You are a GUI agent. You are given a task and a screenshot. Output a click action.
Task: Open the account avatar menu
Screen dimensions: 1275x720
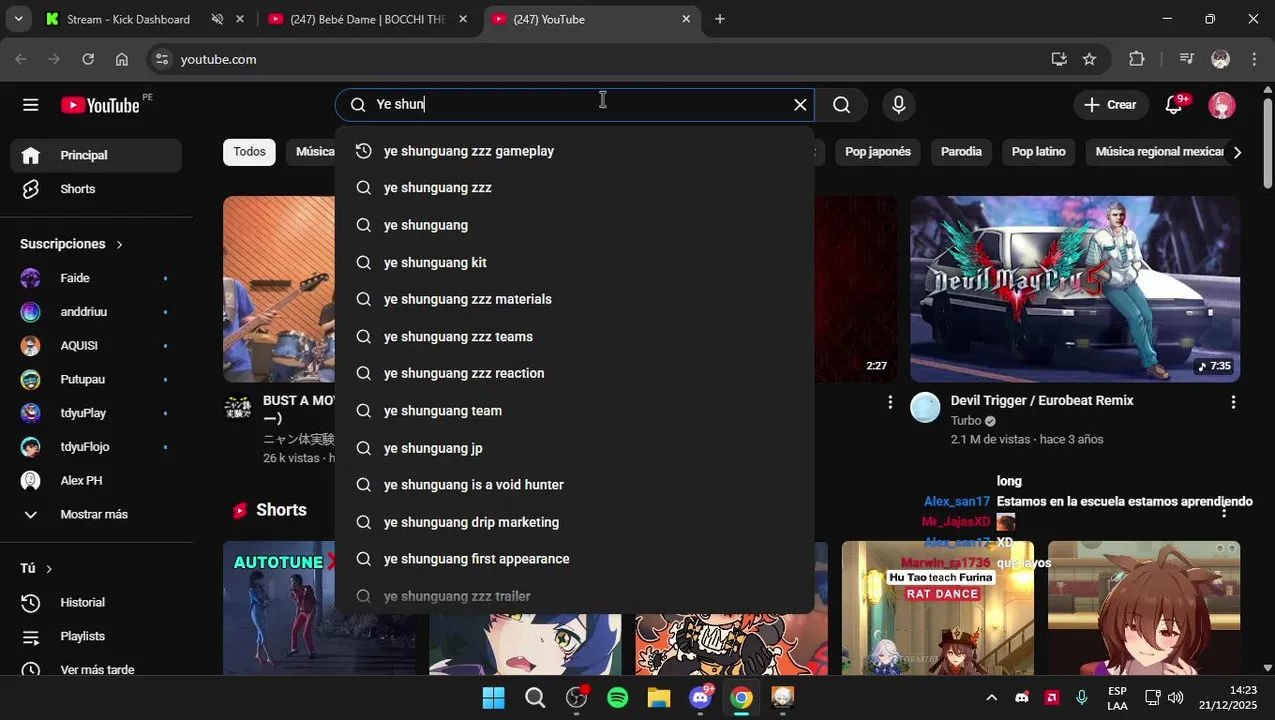[1222, 105]
